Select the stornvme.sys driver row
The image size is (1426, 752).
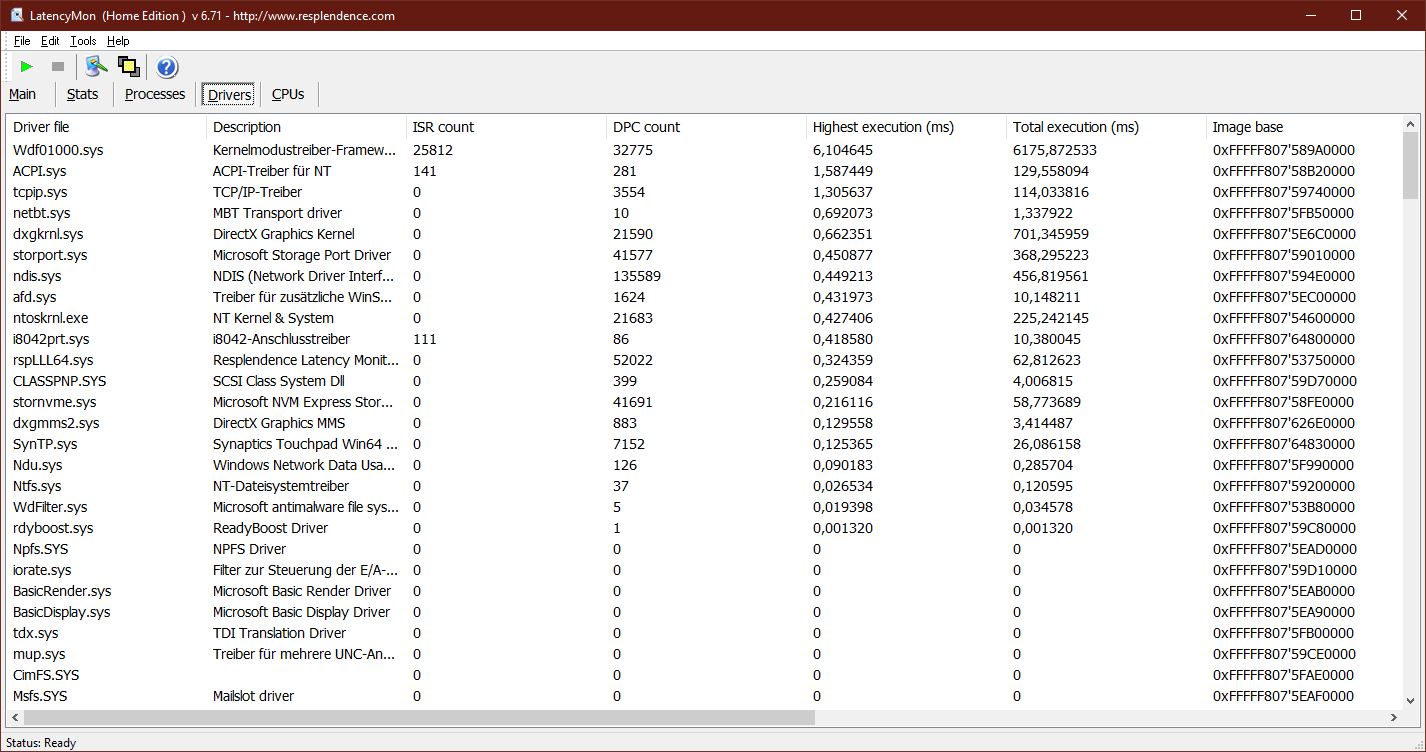coord(704,402)
